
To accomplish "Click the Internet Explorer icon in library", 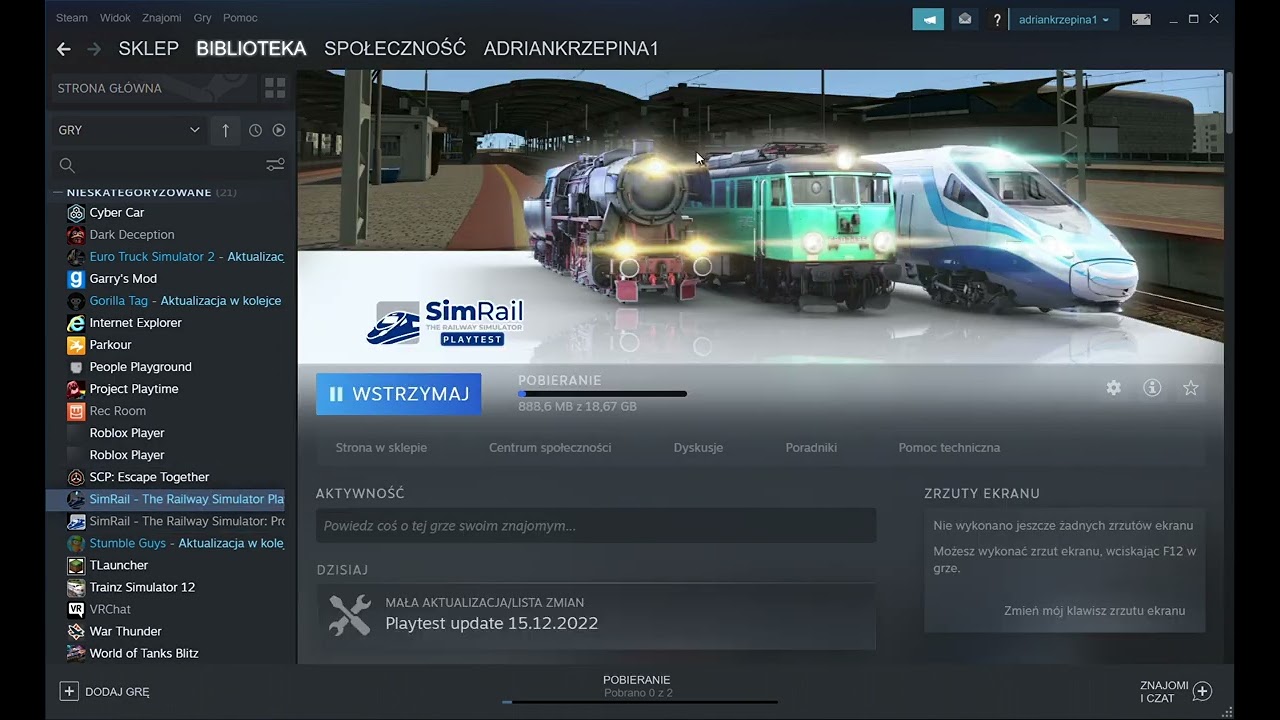I will pyautogui.click(x=76, y=323).
